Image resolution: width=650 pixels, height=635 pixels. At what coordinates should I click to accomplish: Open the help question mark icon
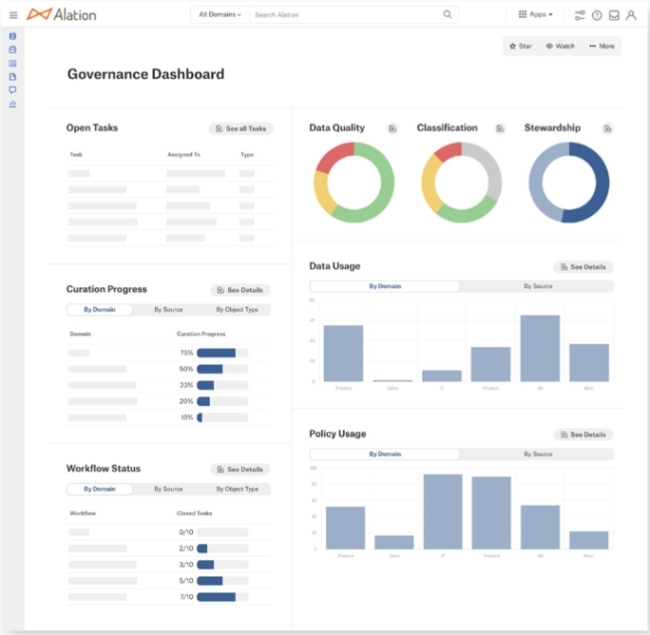[597, 15]
